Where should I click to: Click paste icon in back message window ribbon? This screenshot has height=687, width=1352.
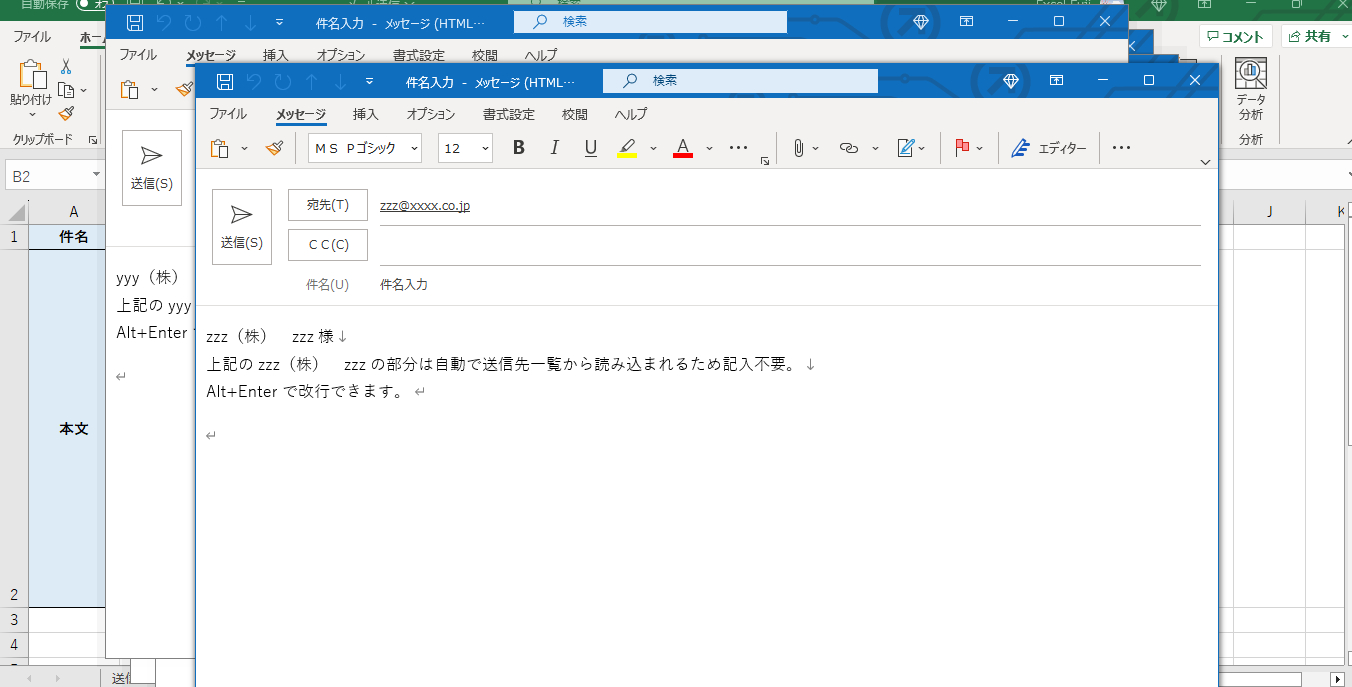tap(129, 89)
